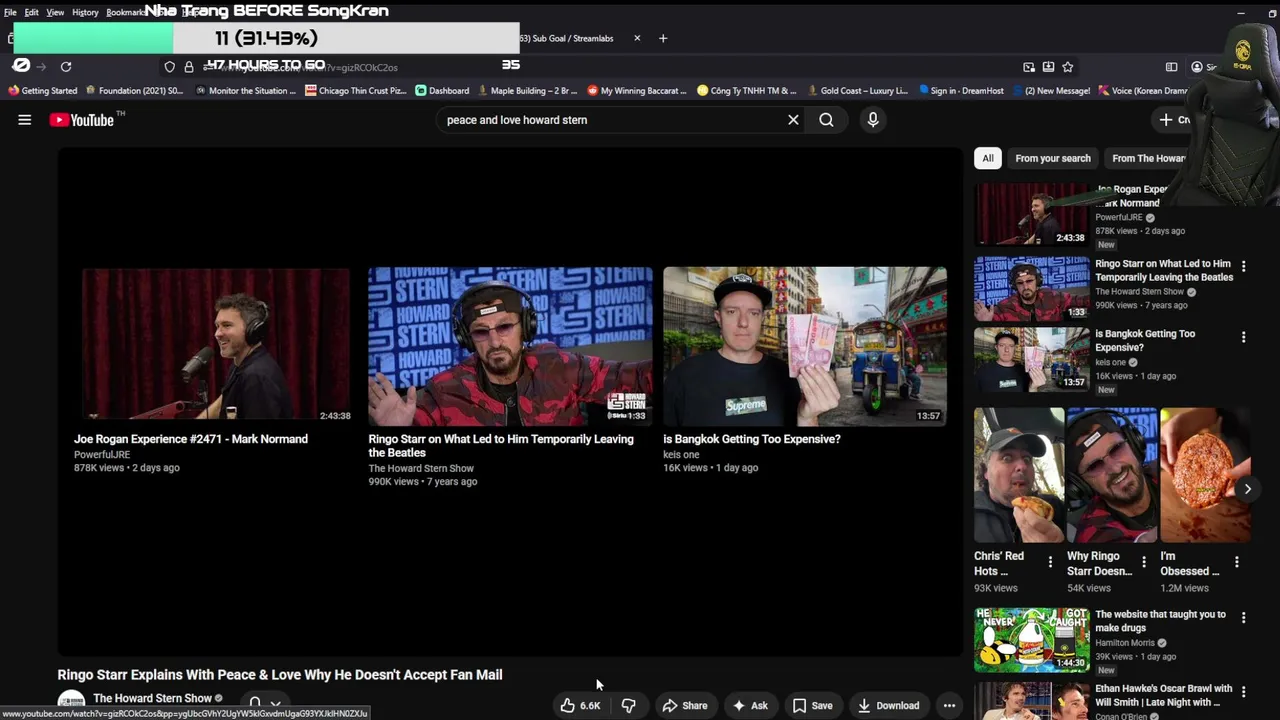
Task: Clear the search box with the X
Action: coord(793,120)
